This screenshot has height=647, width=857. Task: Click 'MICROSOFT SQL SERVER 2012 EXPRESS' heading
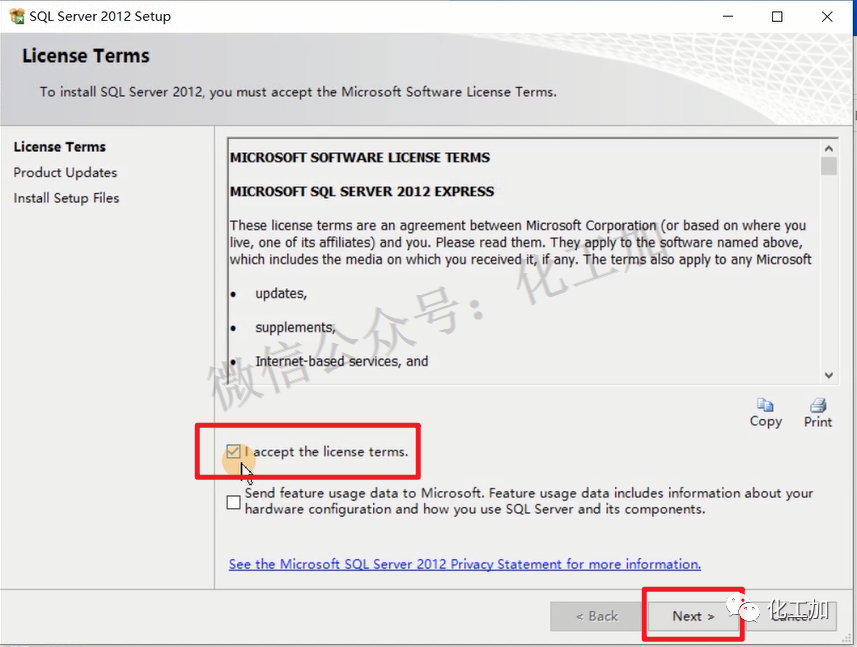(x=362, y=191)
